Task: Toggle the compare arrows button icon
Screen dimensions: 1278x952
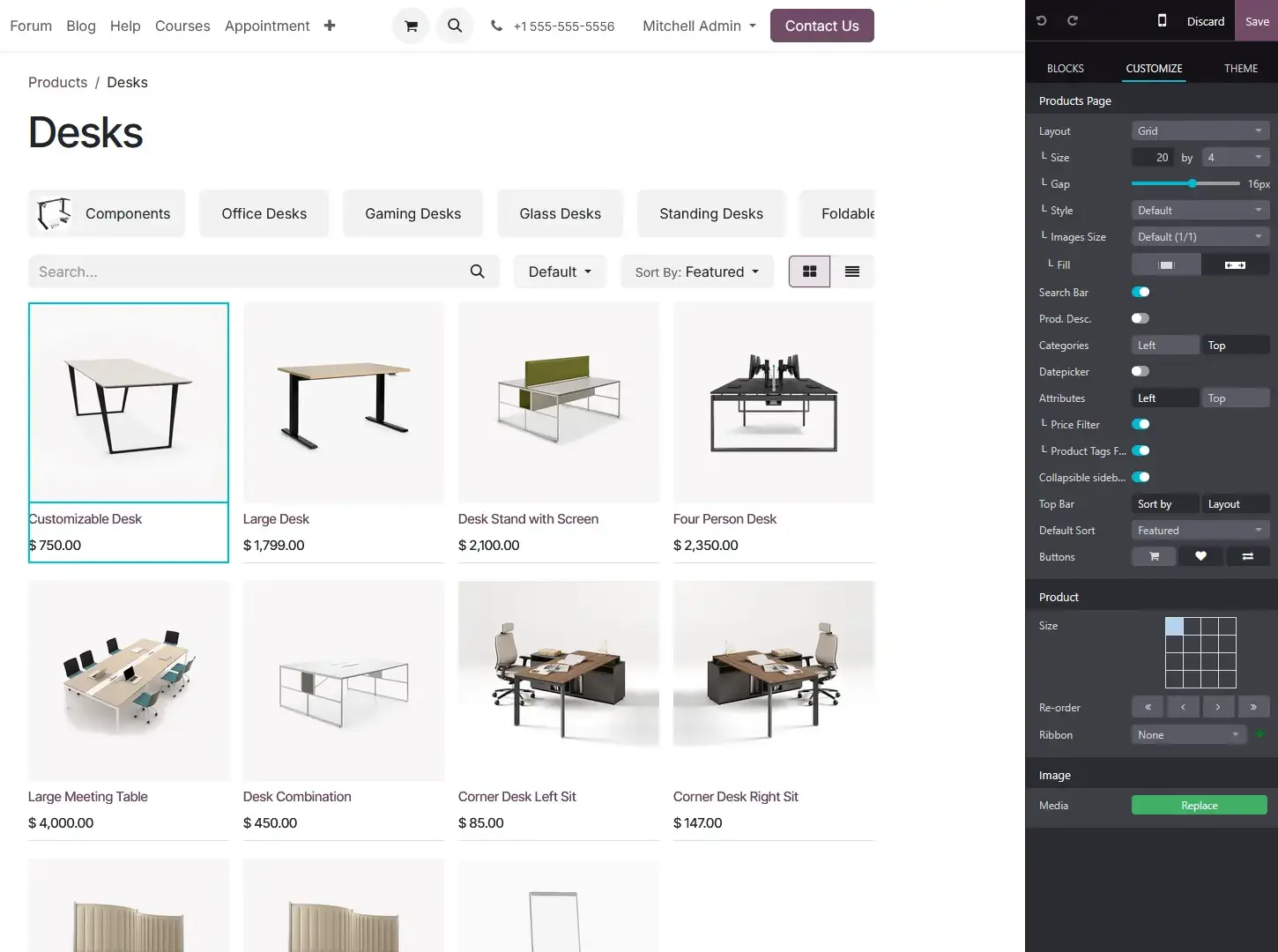Action: [1247, 556]
